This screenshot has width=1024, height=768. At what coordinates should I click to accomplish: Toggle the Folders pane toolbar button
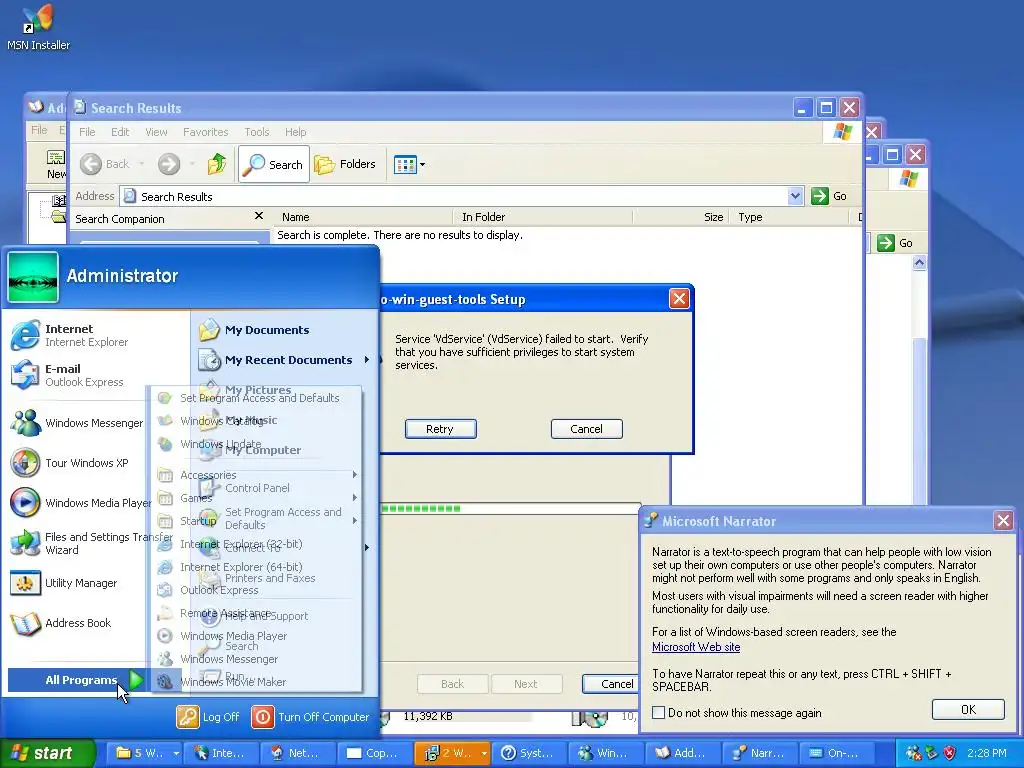tap(345, 165)
